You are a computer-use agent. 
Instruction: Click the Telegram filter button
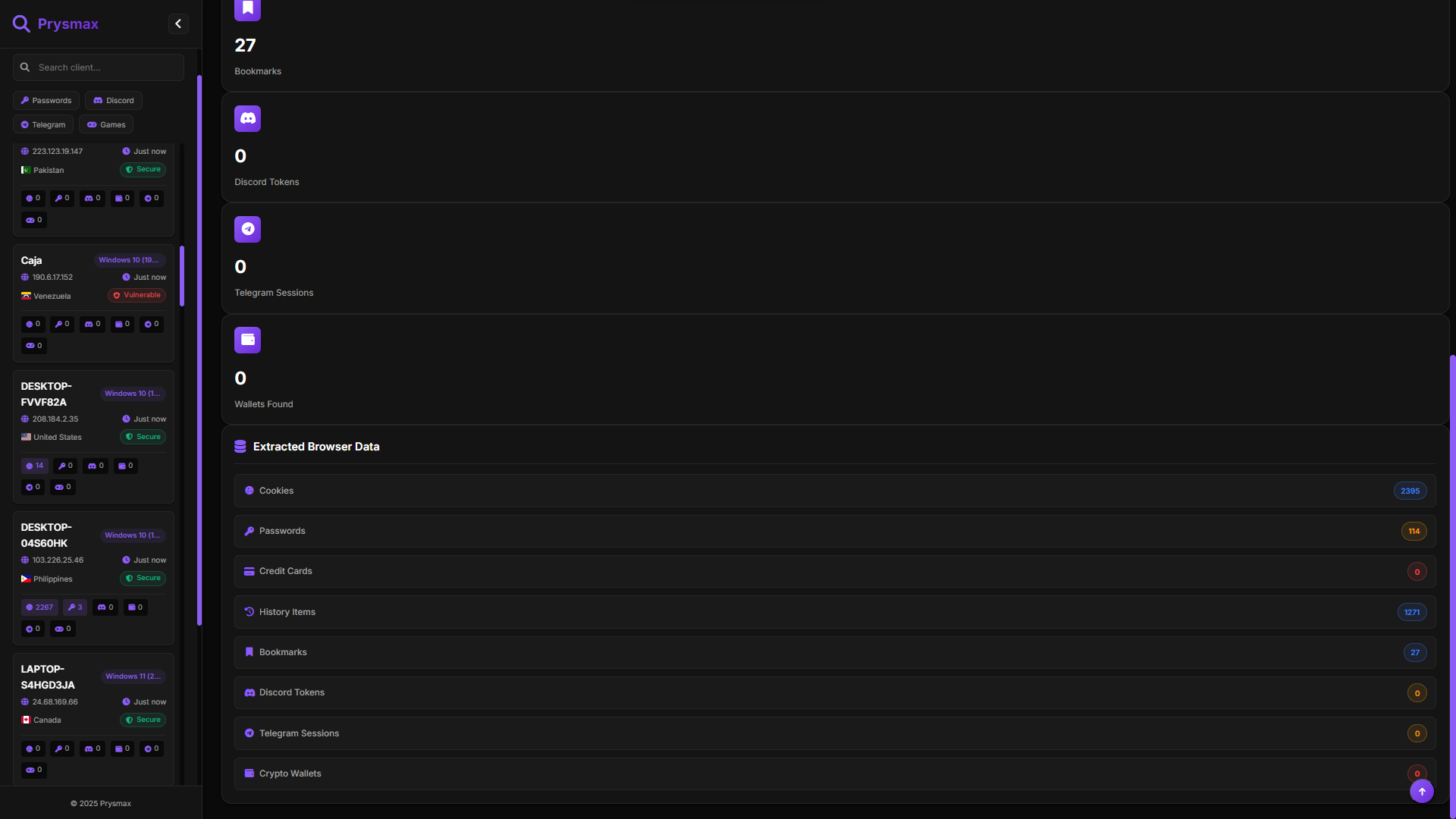(x=43, y=124)
